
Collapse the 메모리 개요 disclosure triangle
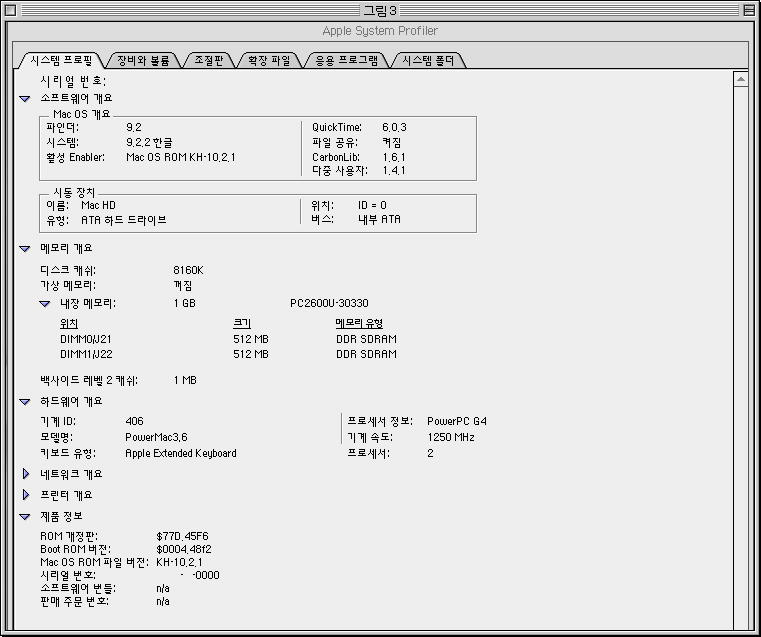point(25,248)
